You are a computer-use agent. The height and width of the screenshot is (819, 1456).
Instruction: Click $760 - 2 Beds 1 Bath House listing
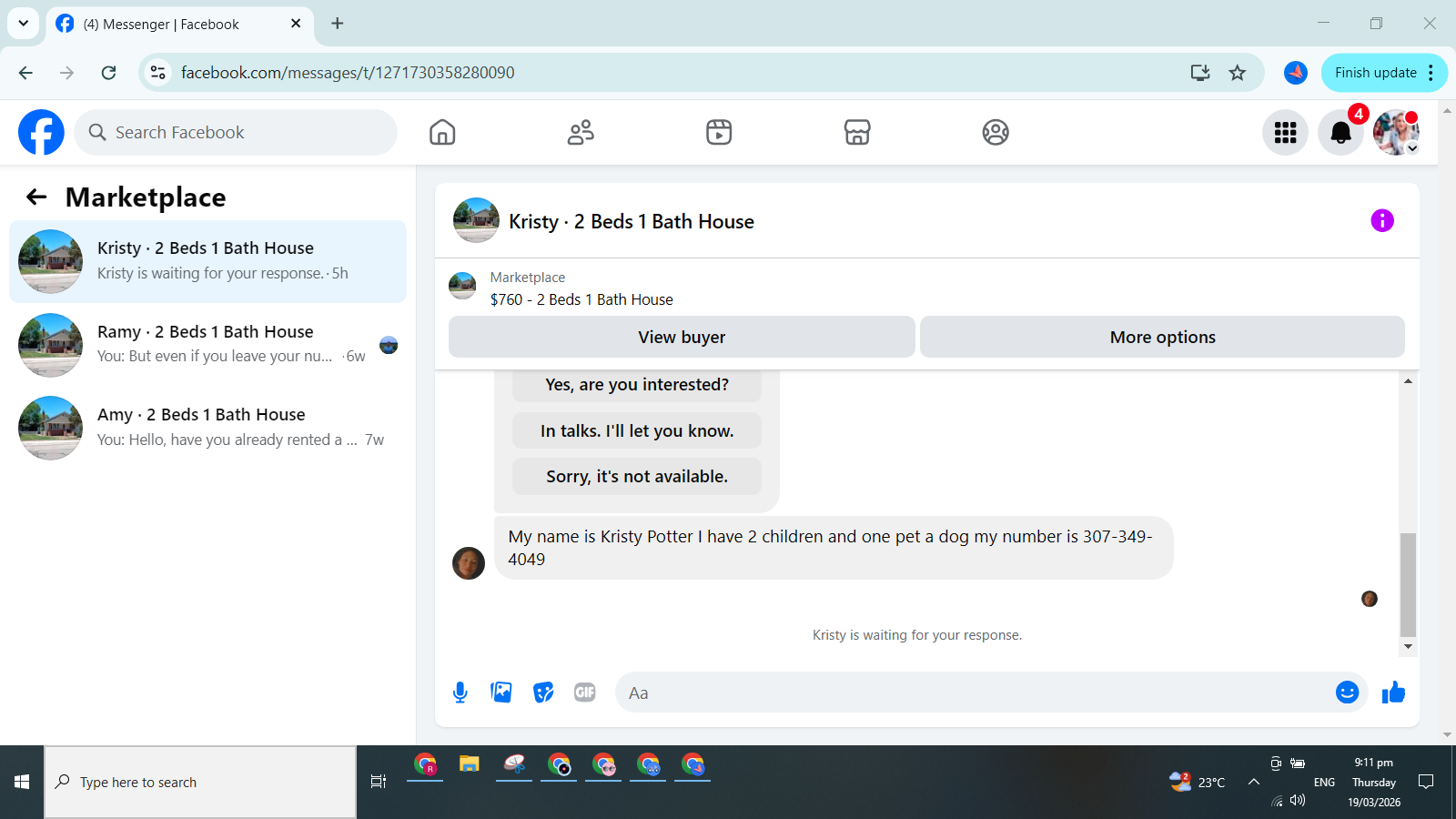[x=581, y=299]
